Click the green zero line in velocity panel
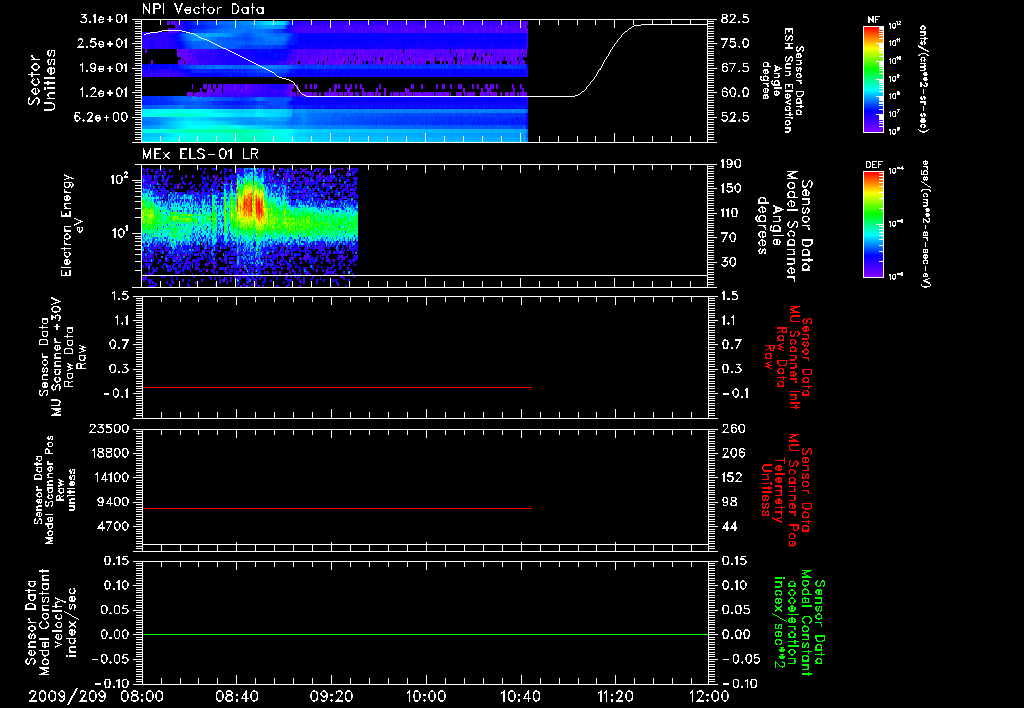 coord(425,634)
